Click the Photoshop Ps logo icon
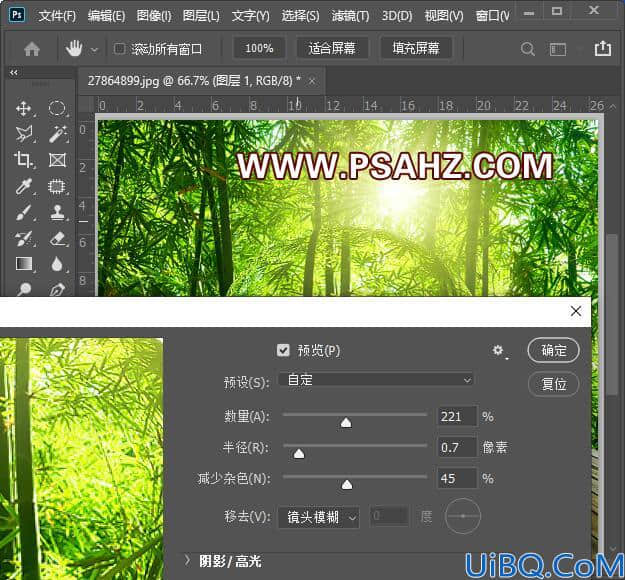 [17, 15]
